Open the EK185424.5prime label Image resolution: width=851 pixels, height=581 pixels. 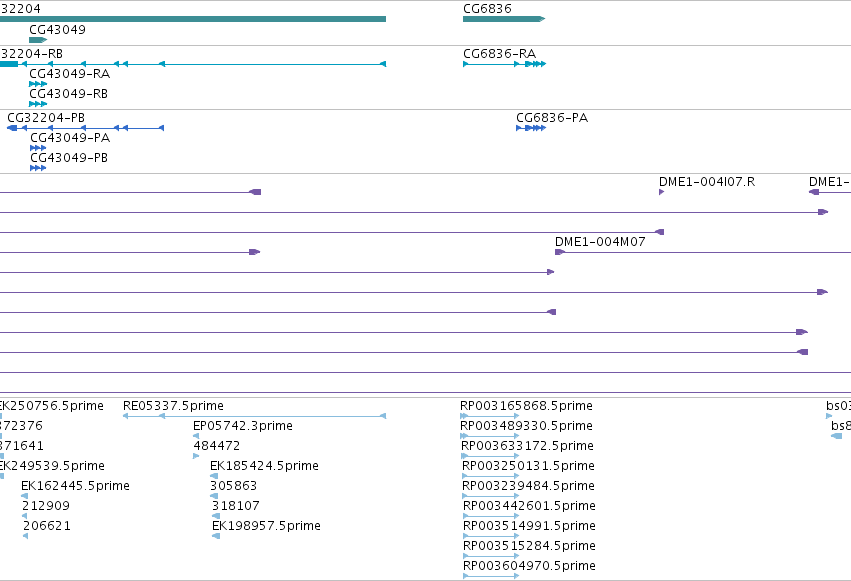click(264, 466)
